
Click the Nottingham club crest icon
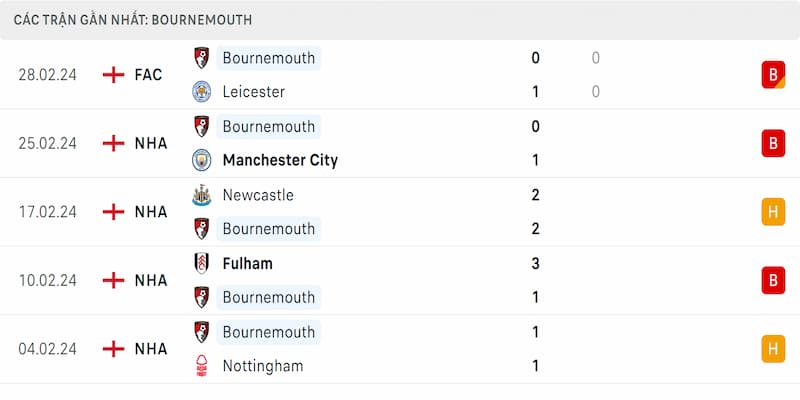click(202, 366)
